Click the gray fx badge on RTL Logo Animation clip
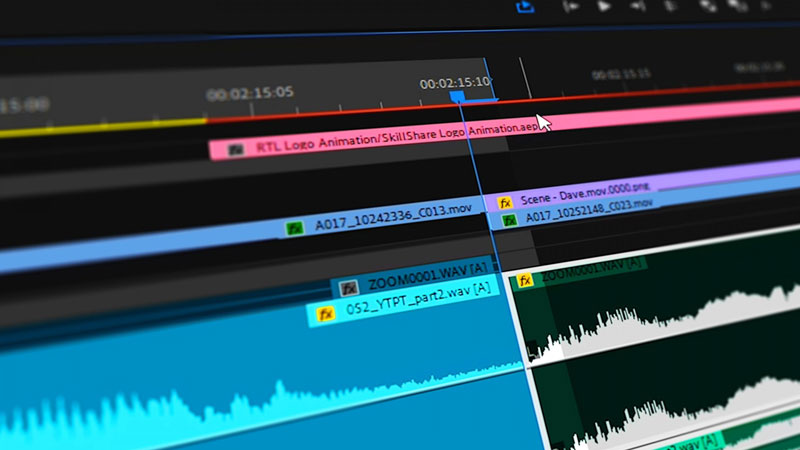The width and height of the screenshot is (800, 450). 236,149
